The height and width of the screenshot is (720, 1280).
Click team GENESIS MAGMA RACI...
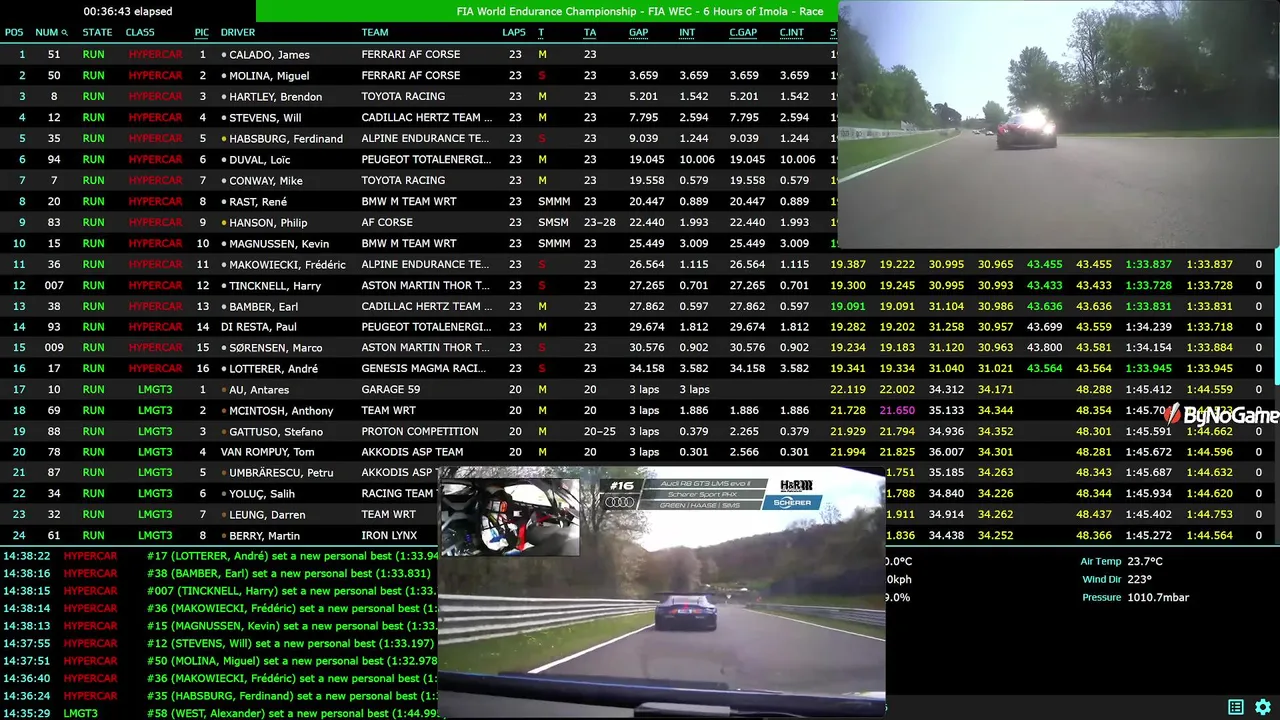pyautogui.click(x=425, y=369)
